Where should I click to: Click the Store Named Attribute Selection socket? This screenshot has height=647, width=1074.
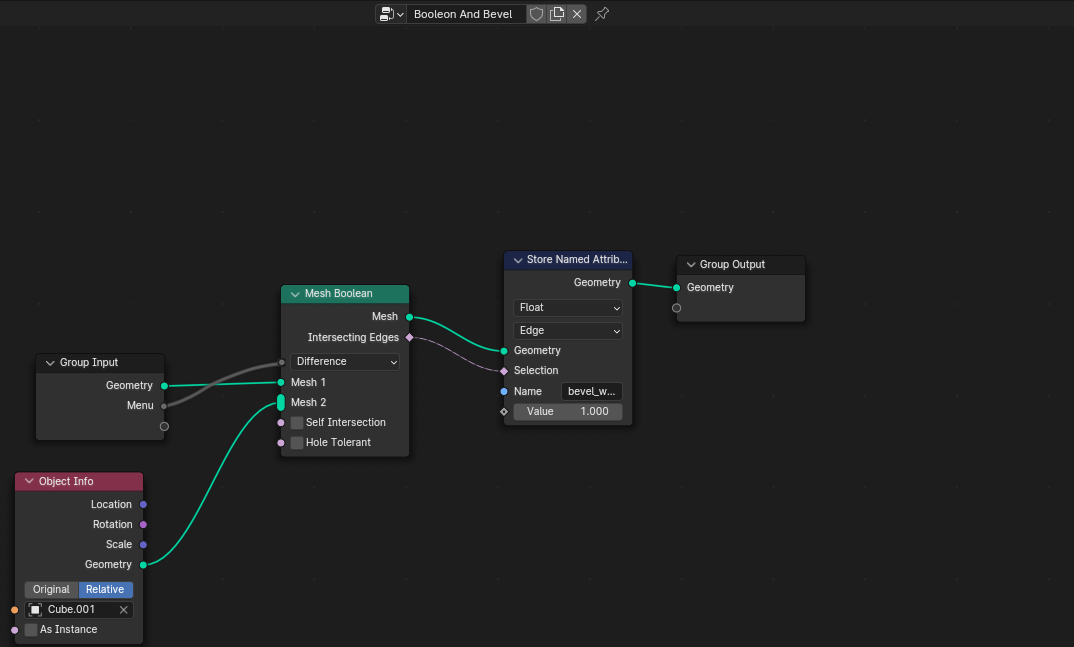pos(504,371)
